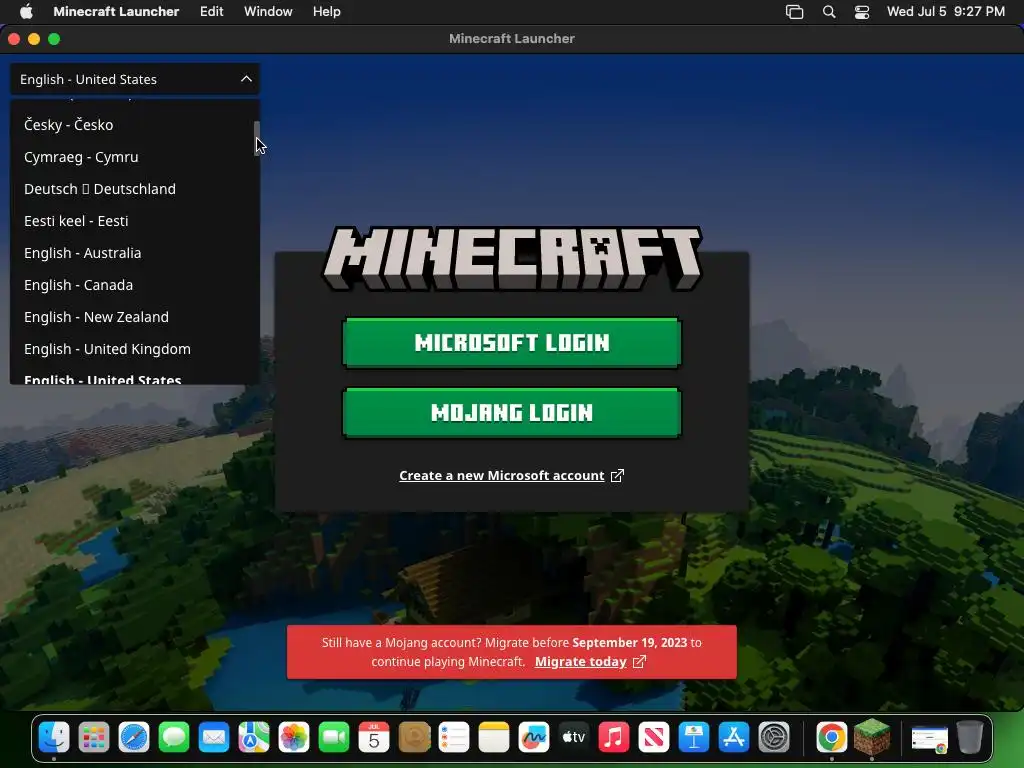1024x768 pixels.
Task: Click the Mojang Login button
Action: 512,413
